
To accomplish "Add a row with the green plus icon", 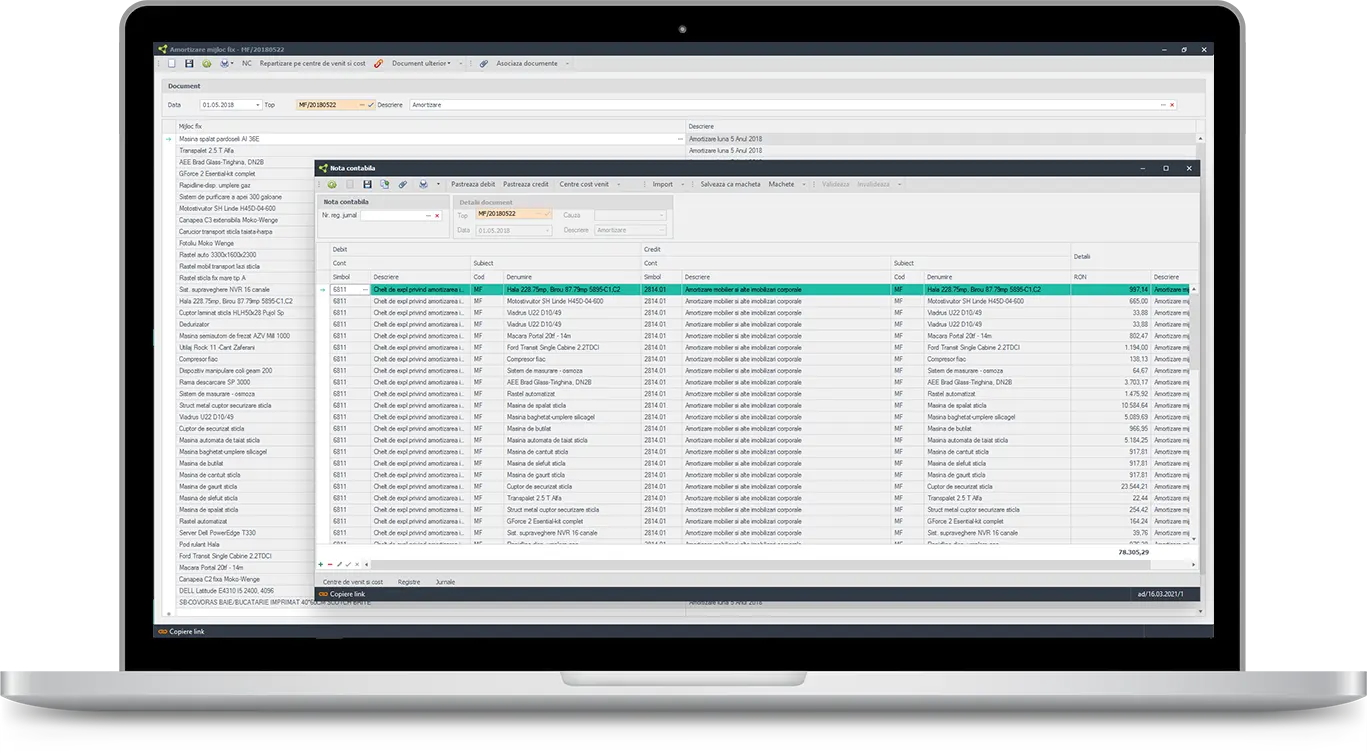I will click(x=321, y=564).
